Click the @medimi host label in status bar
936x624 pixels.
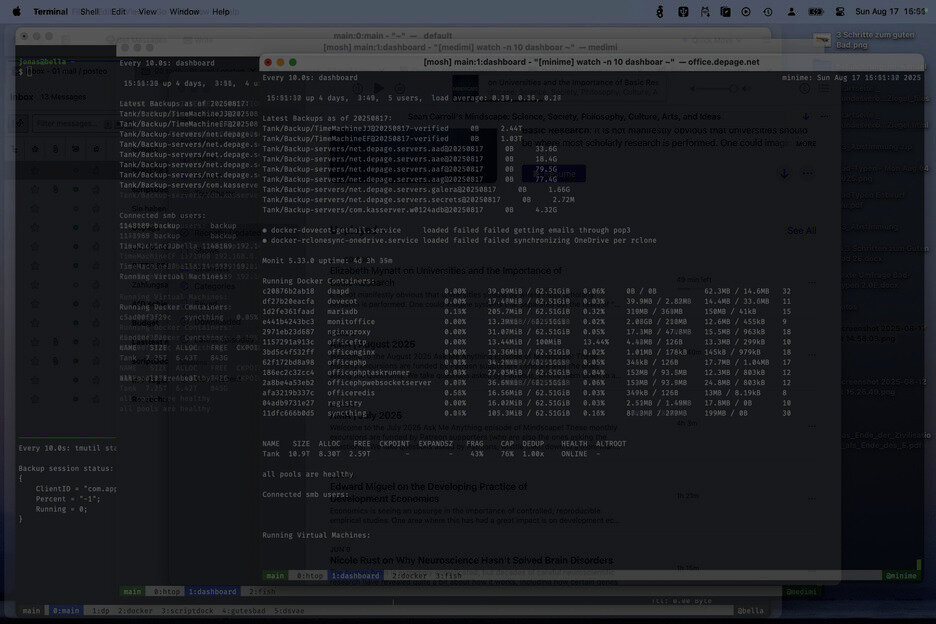point(801,592)
